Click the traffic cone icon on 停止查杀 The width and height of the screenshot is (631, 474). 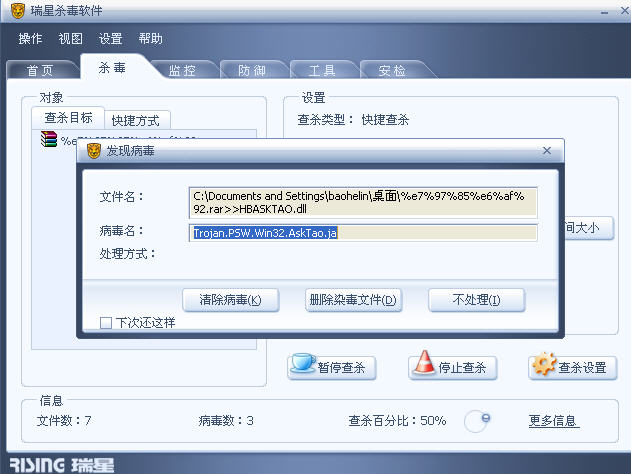click(x=424, y=362)
